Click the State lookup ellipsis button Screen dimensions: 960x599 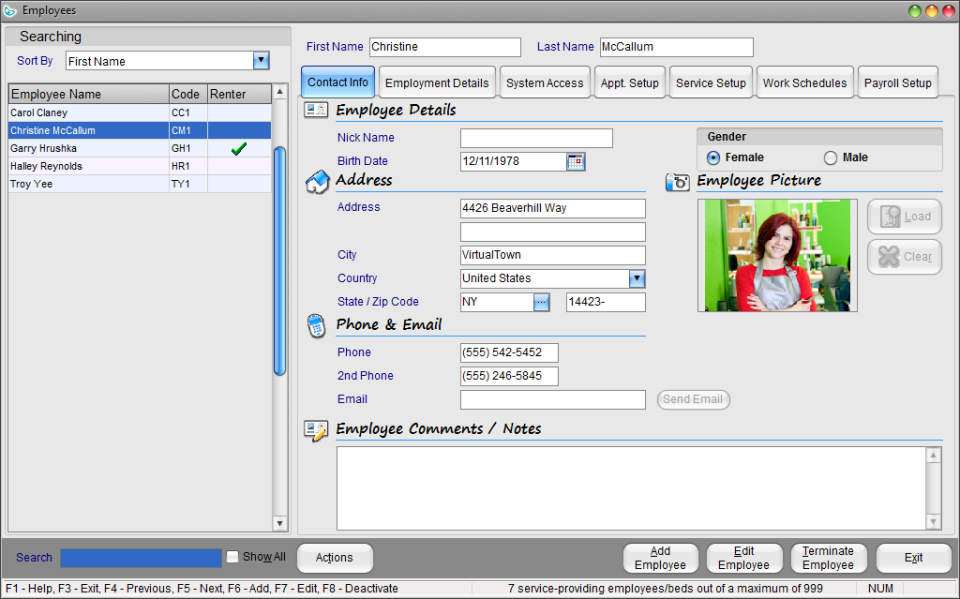tap(541, 302)
